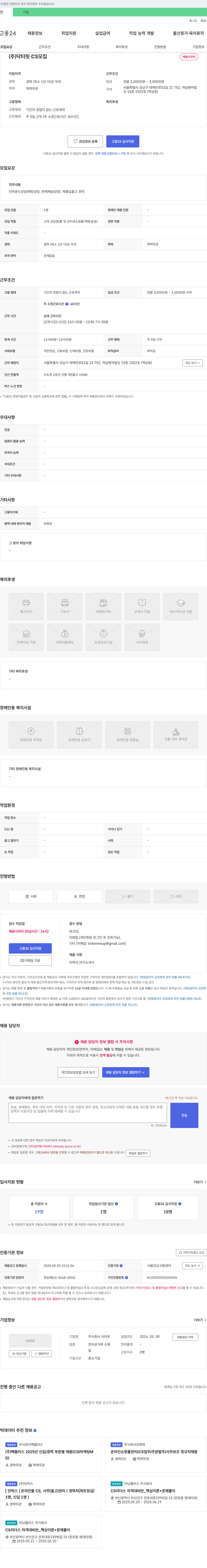Click the 자녀 학자금 지원 icon
This screenshot has height=1568, width=207.
(181, 607)
